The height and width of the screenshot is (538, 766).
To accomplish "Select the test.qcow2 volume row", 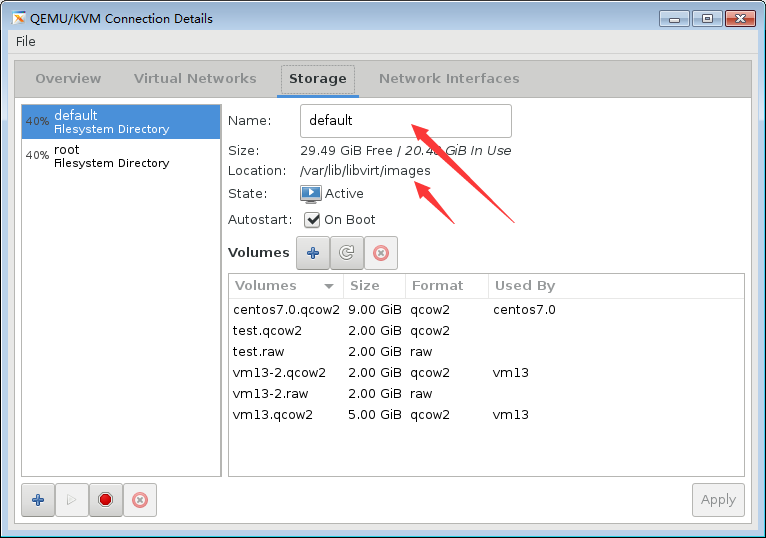I will (x=486, y=331).
